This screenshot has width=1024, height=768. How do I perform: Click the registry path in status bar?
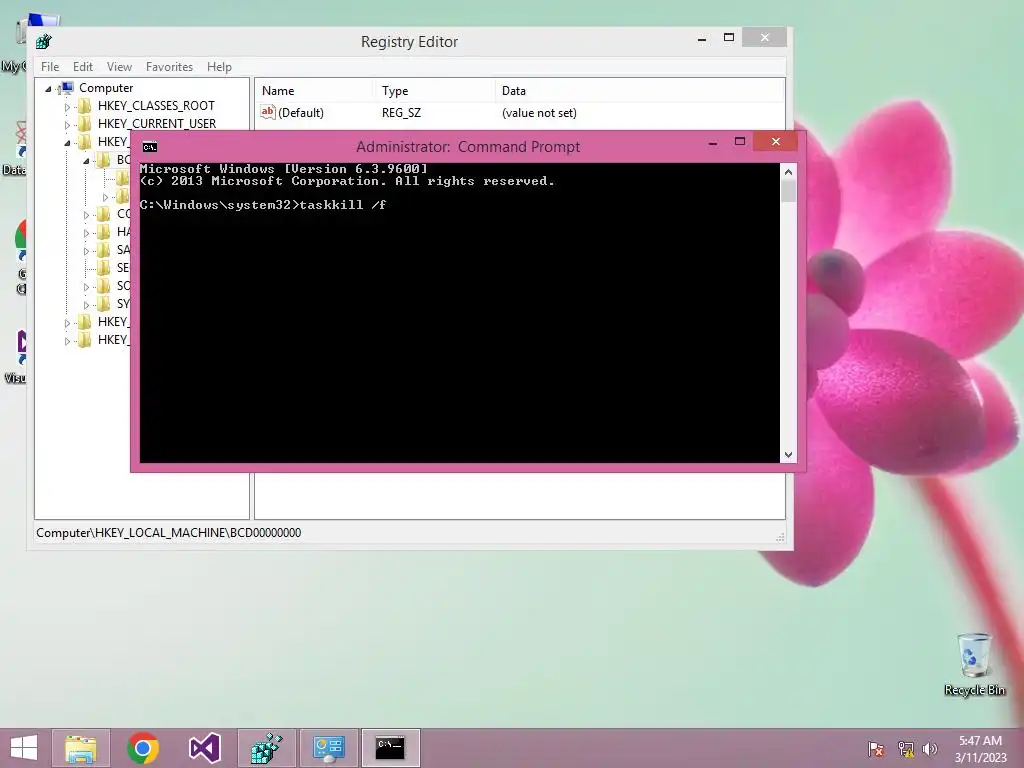tap(168, 533)
